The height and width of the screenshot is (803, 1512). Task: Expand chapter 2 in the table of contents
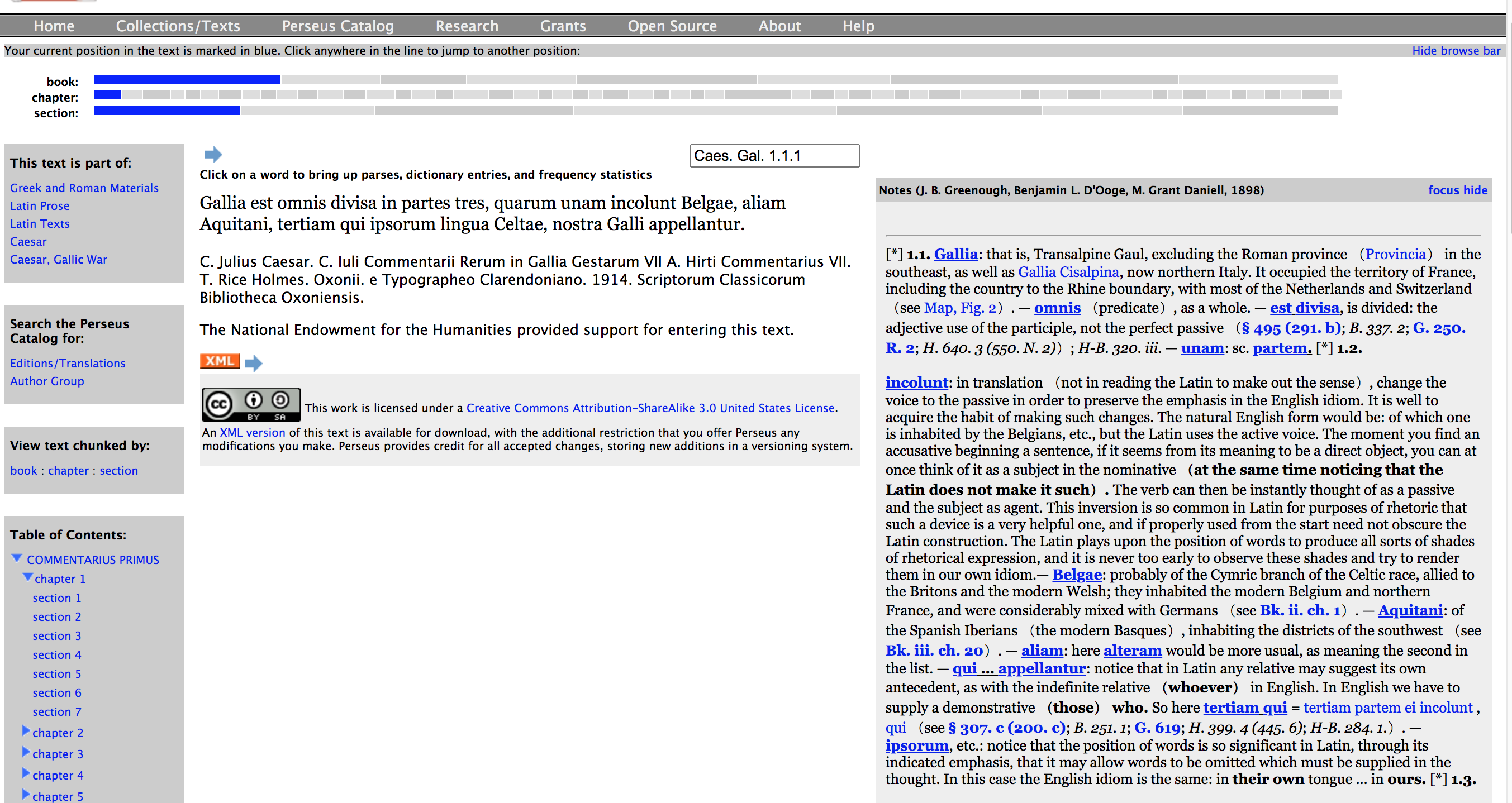26,731
